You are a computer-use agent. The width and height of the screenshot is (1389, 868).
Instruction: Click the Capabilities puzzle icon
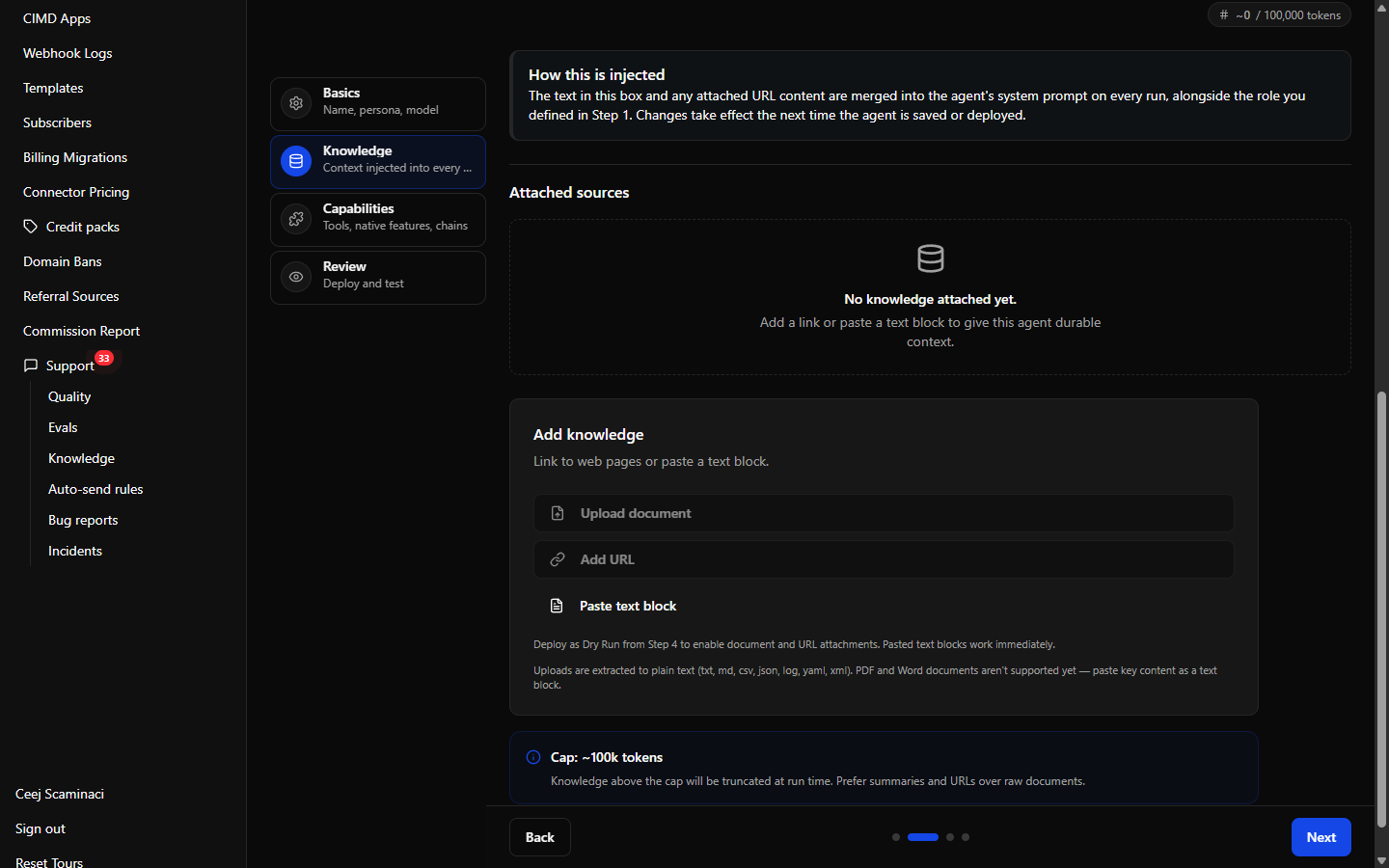point(296,219)
